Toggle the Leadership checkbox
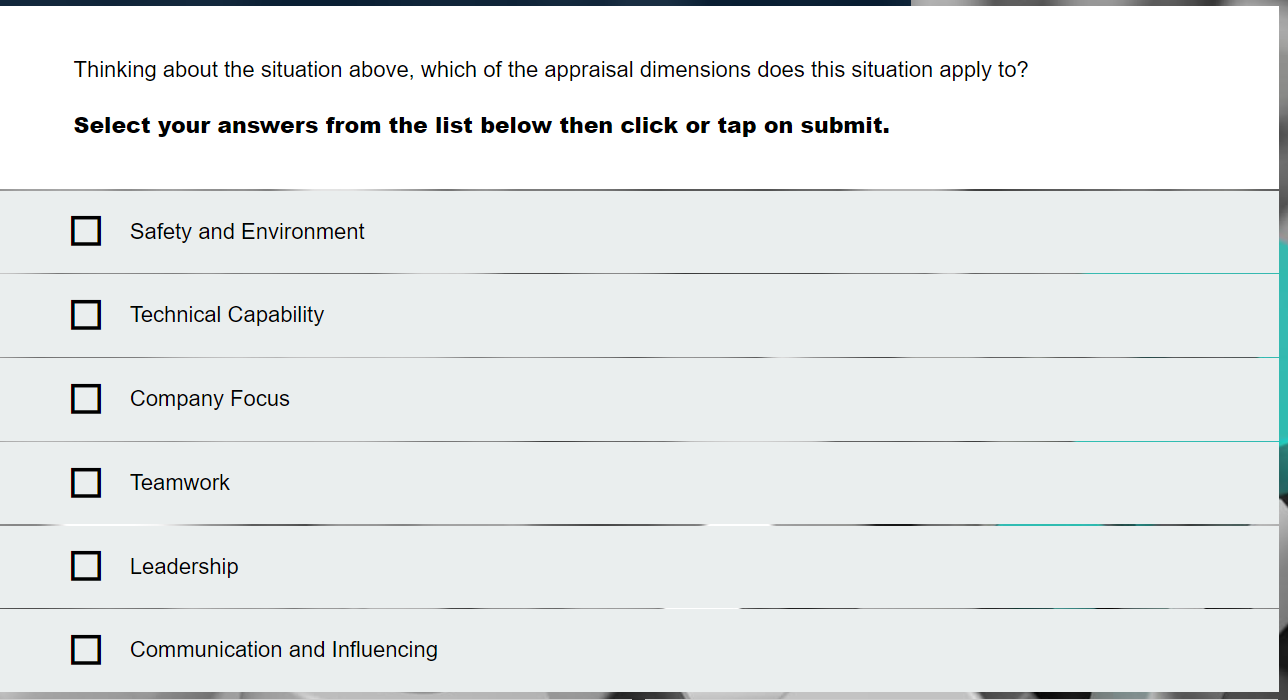 [86, 566]
